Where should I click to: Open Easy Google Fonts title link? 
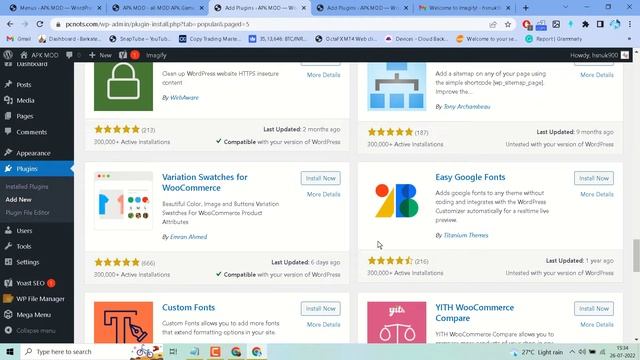point(470,177)
